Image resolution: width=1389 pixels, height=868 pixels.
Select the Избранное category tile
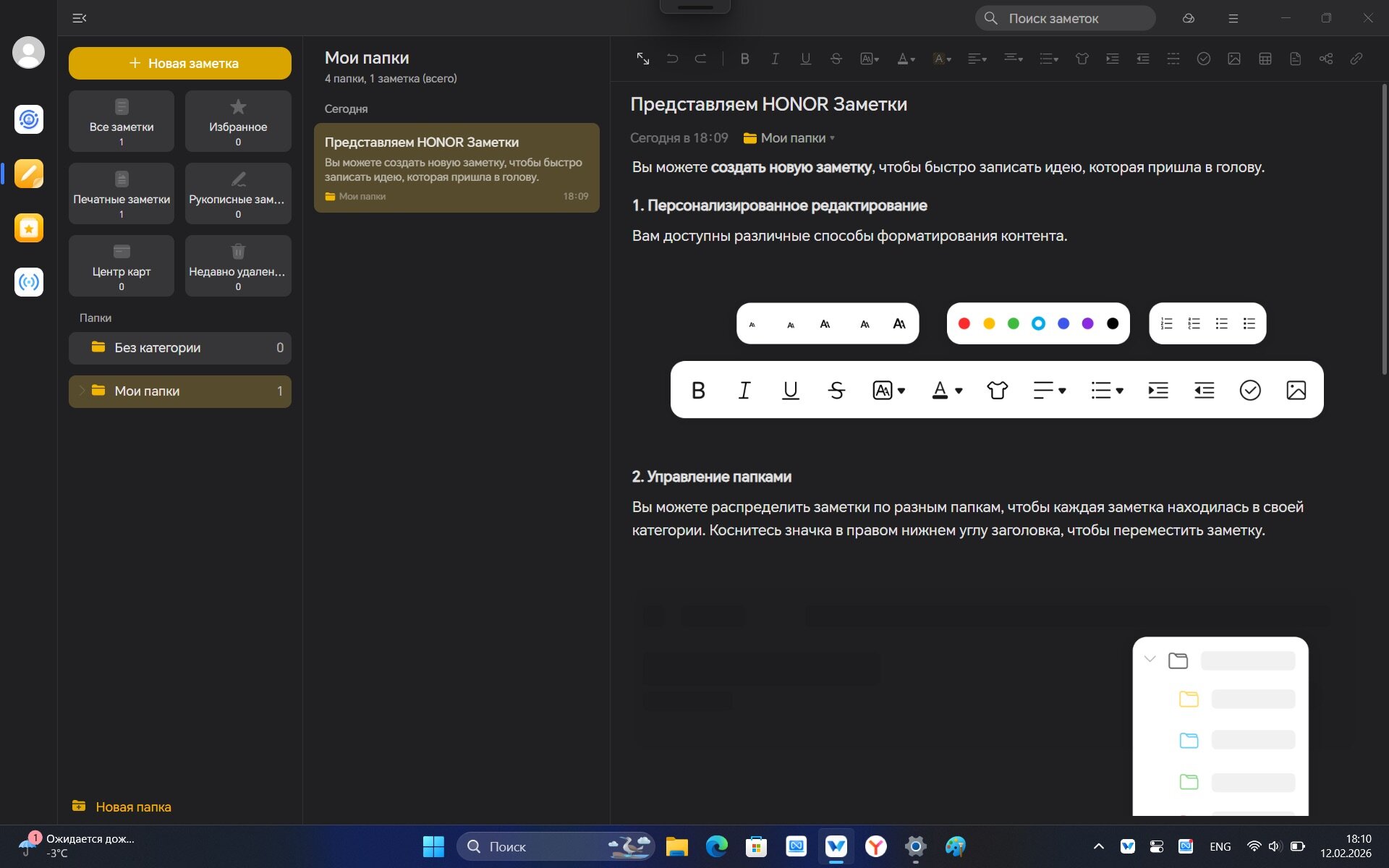click(238, 121)
